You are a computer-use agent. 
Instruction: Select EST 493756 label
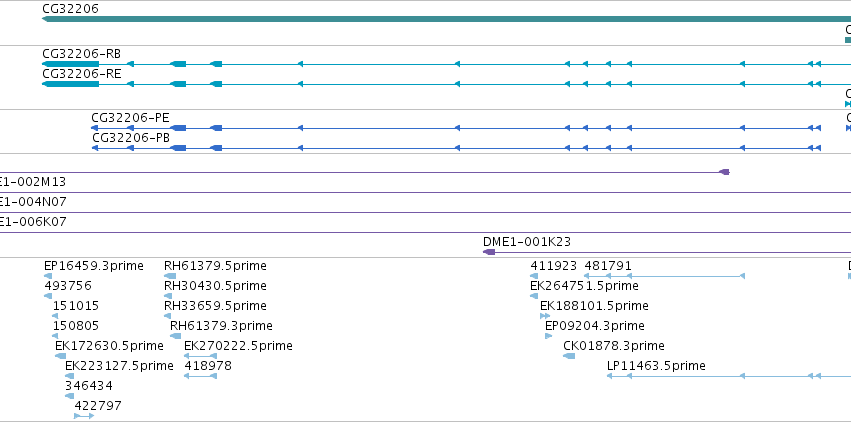[x=68, y=286]
